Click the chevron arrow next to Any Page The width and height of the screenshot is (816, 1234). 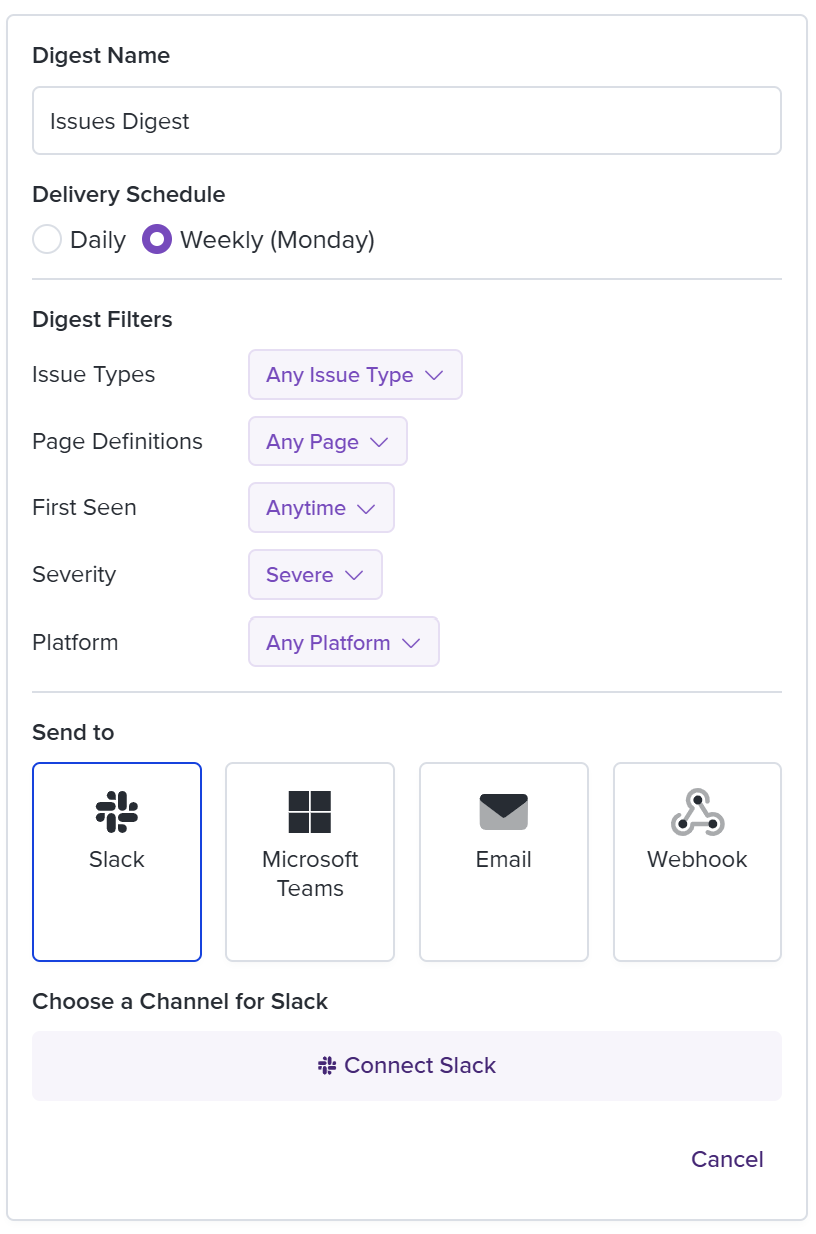click(379, 442)
